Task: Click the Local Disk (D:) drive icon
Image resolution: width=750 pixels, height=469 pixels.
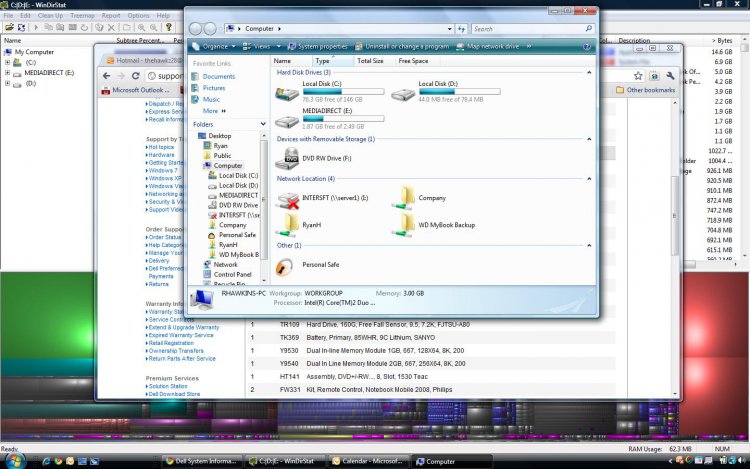Action: click(403, 95)
